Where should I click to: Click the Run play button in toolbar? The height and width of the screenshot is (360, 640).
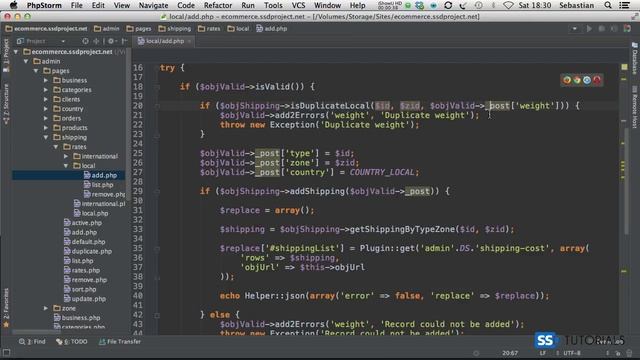click(x=589, y=29)
